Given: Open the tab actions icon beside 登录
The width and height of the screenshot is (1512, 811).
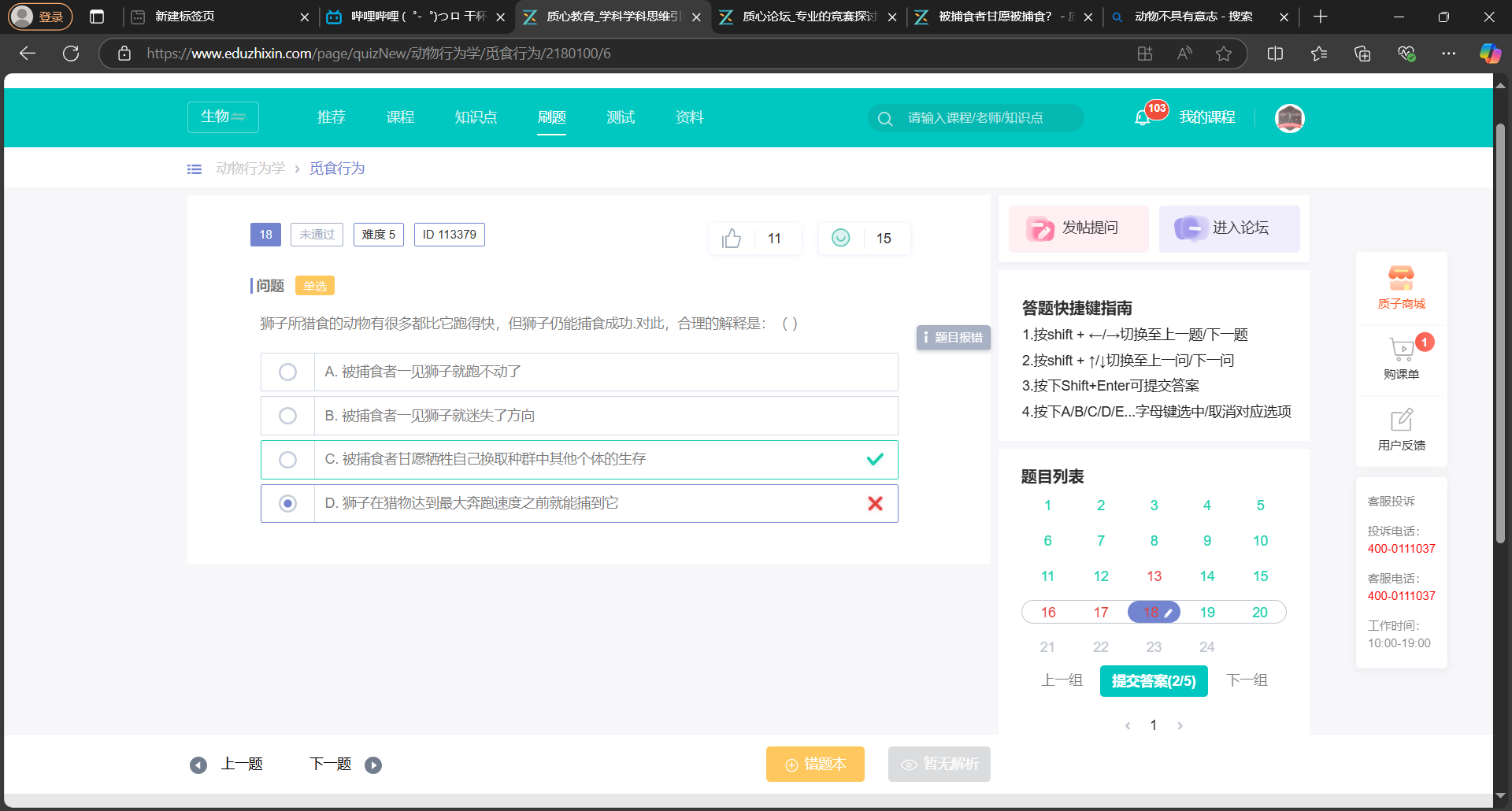Looking at the screenshot, I should point(97,17).
